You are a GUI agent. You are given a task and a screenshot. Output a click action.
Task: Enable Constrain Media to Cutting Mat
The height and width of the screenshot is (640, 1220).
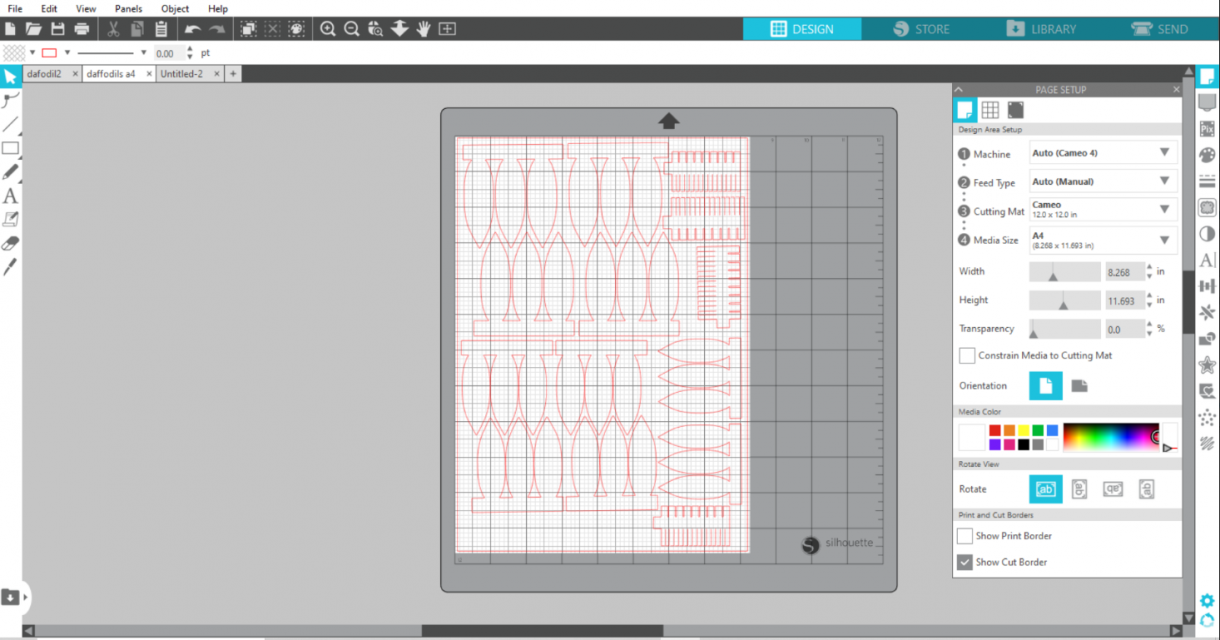(967, 356)
